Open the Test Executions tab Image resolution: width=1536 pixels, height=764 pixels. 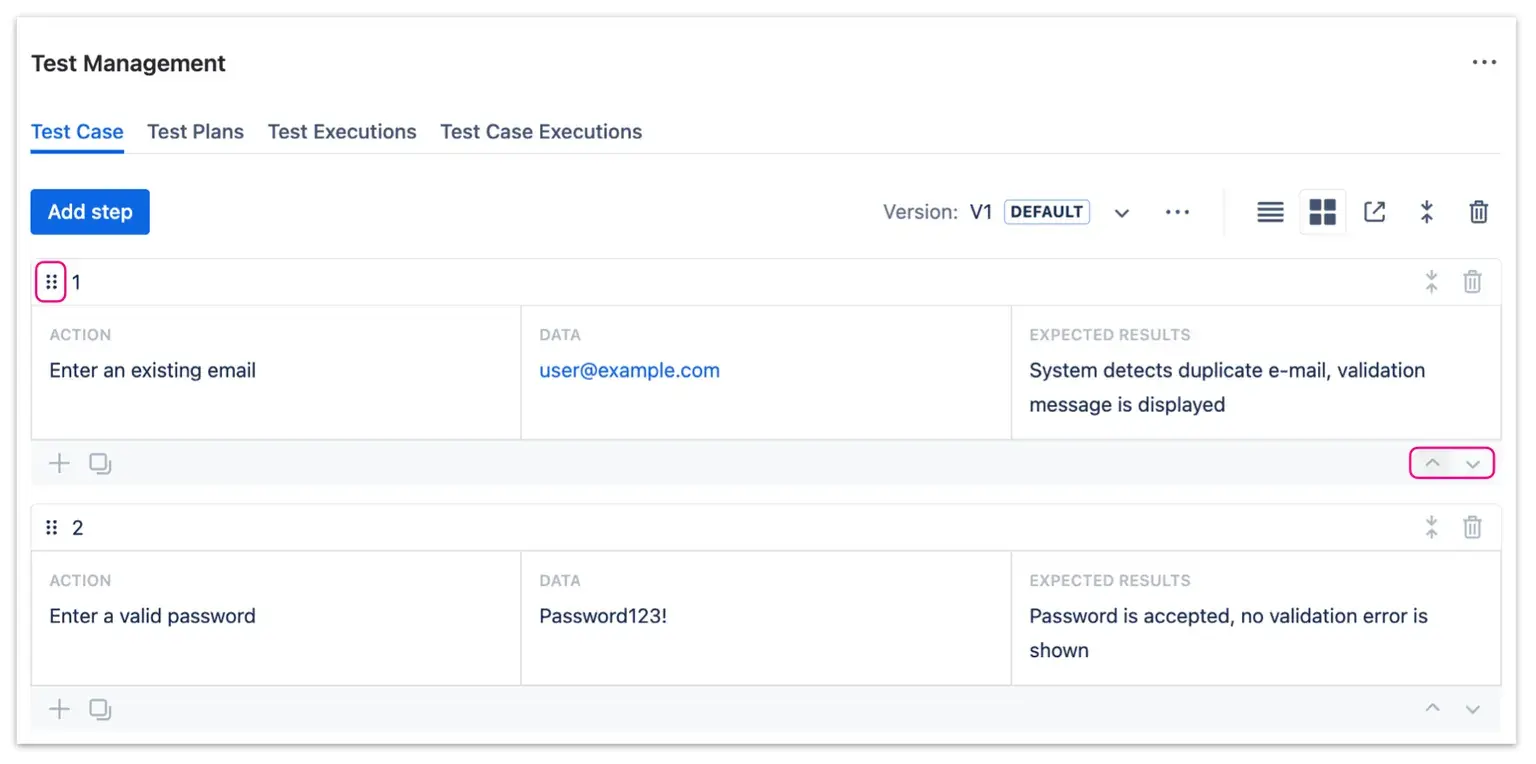click(x=342, y=131)
